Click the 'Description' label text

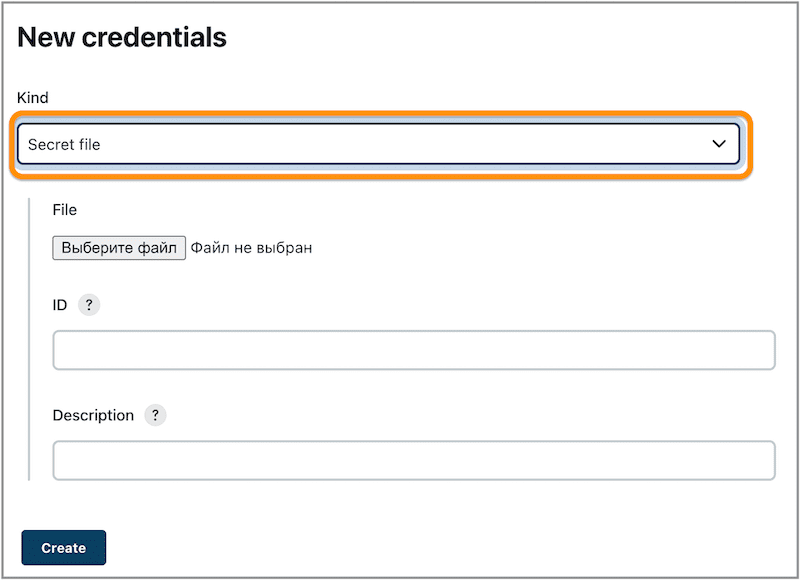(93, 415)
